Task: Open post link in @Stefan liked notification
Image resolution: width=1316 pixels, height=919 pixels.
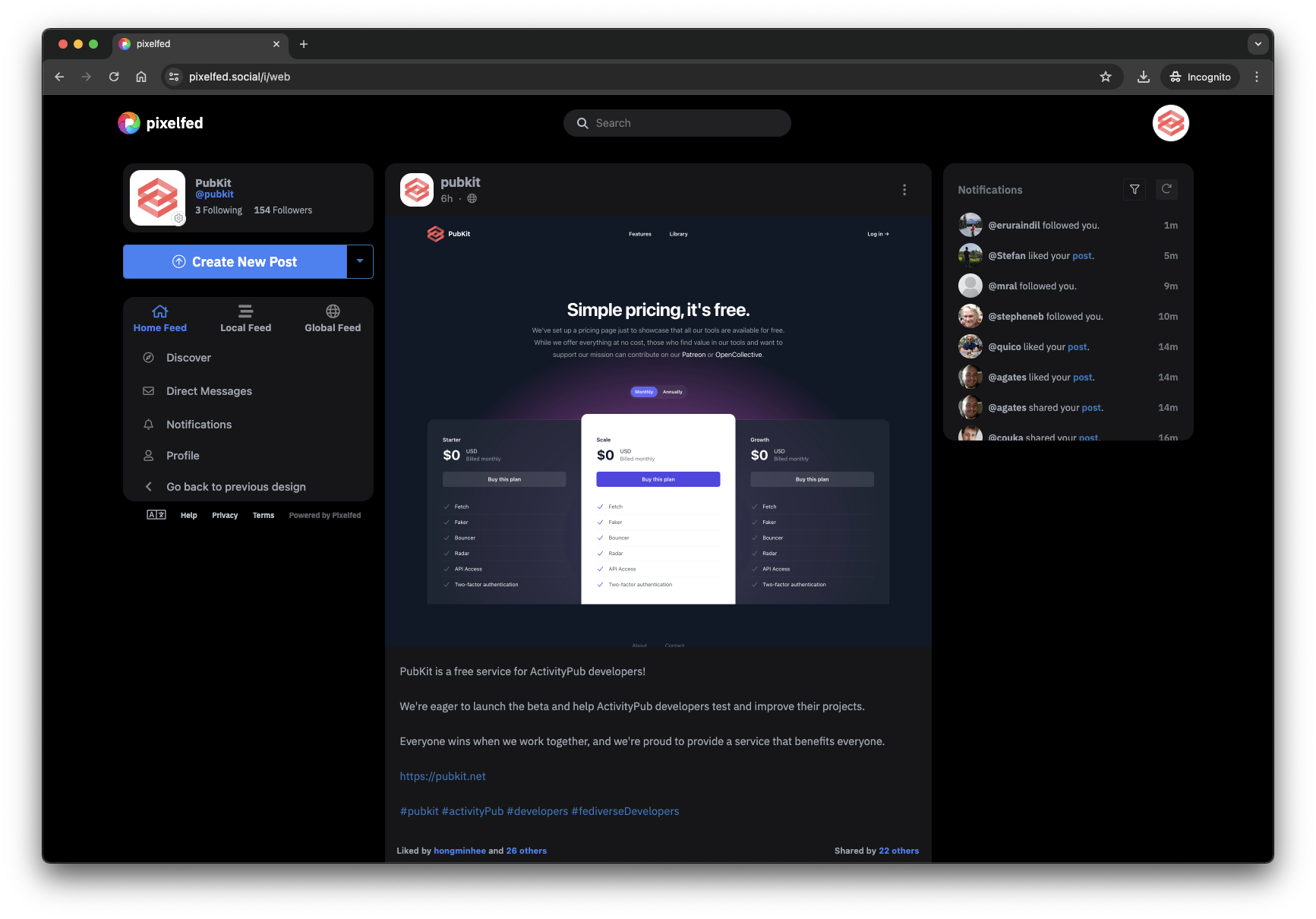Action: tap(1082, 256)
